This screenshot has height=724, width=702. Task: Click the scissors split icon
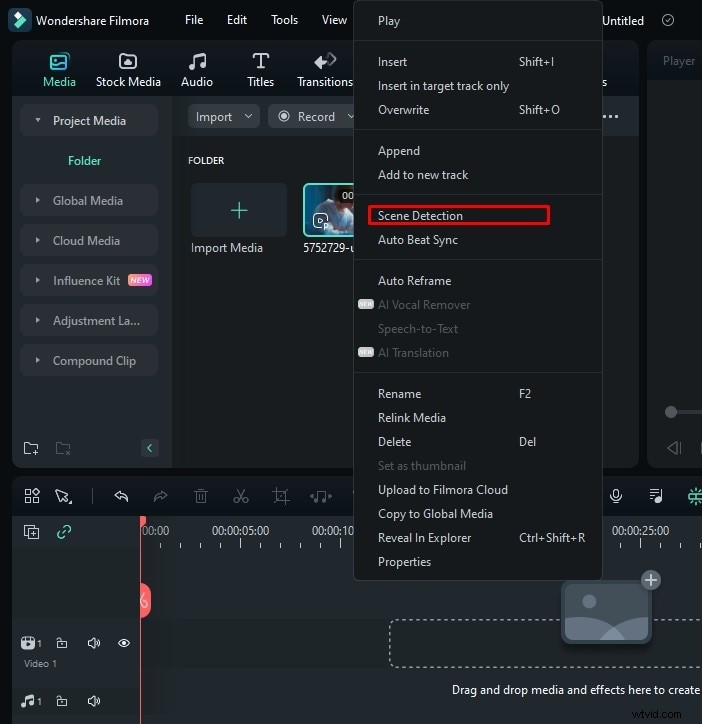coord(241,496)
